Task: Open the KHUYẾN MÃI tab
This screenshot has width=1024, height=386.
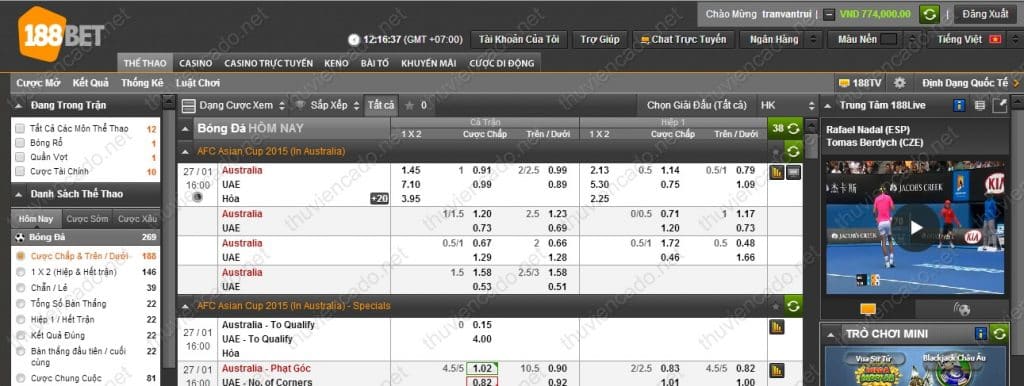Action: click(x=428, y=63)
